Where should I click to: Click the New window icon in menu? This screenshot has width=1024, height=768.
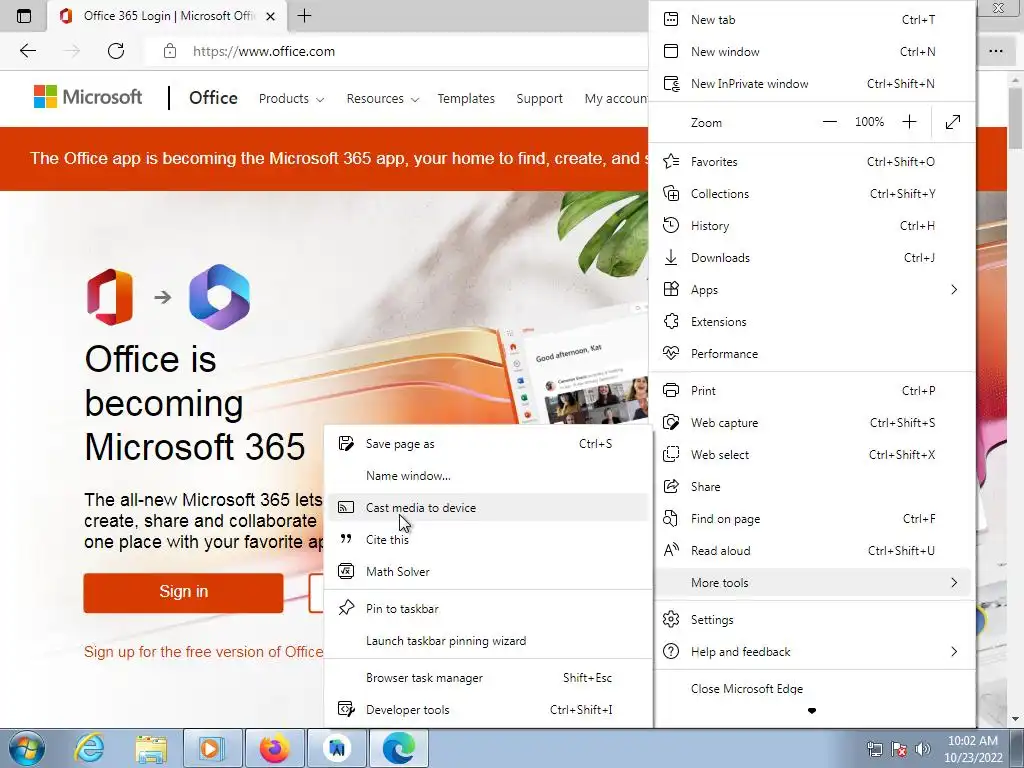click(x=671, y=51)
